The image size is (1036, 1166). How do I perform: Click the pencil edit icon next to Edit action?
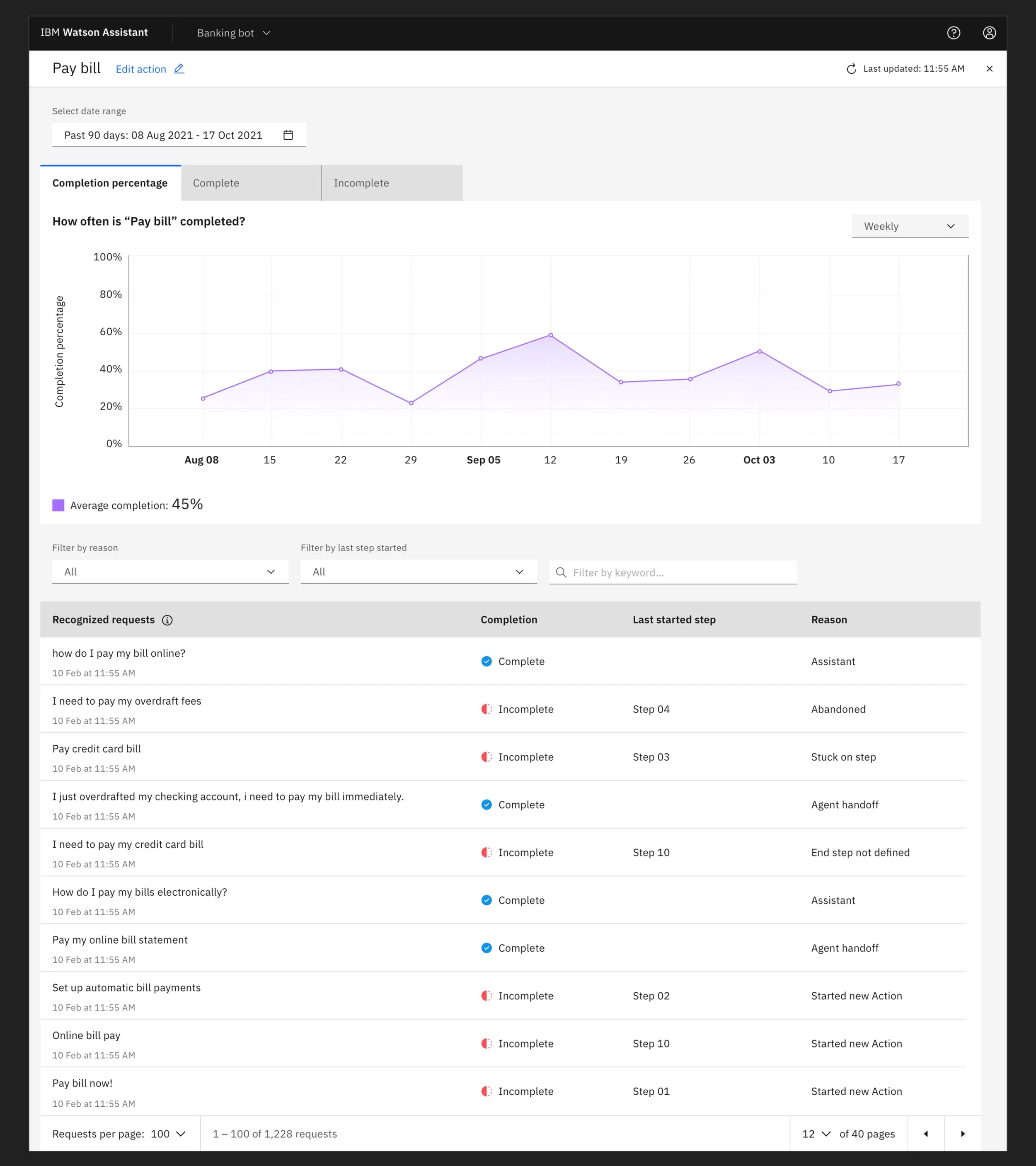click(x=179, y=69)
